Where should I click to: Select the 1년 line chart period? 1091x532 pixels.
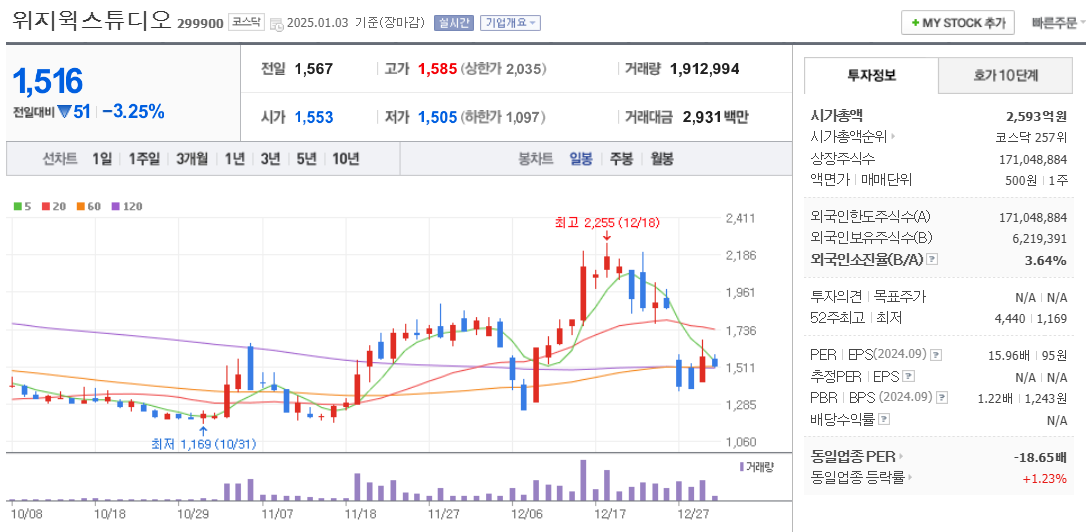(x=234, y=159)
